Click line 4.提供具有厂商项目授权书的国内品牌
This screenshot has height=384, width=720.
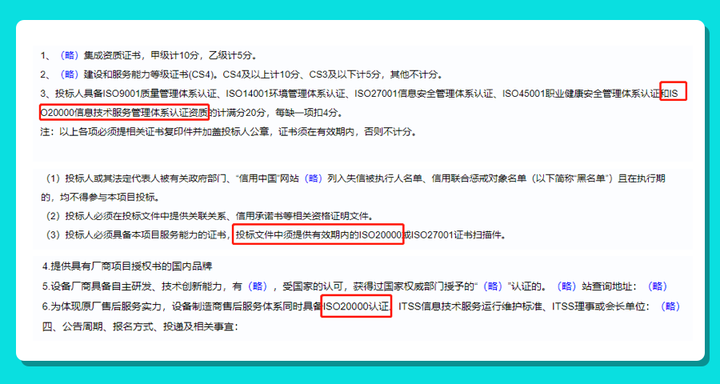128,266
